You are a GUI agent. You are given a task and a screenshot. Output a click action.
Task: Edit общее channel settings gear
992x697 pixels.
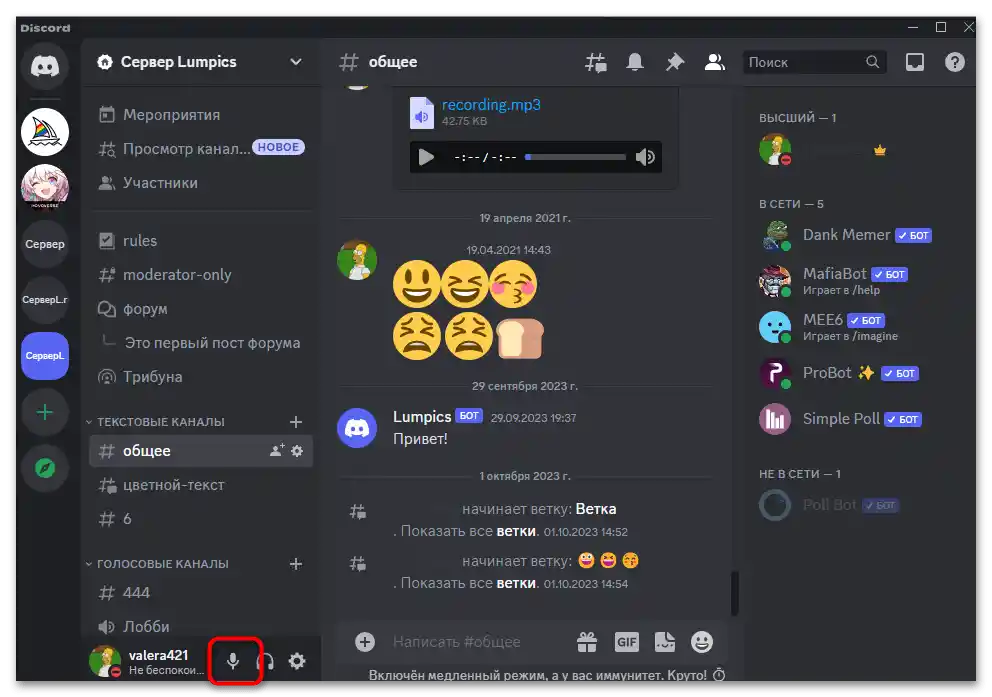pos(297,451)
